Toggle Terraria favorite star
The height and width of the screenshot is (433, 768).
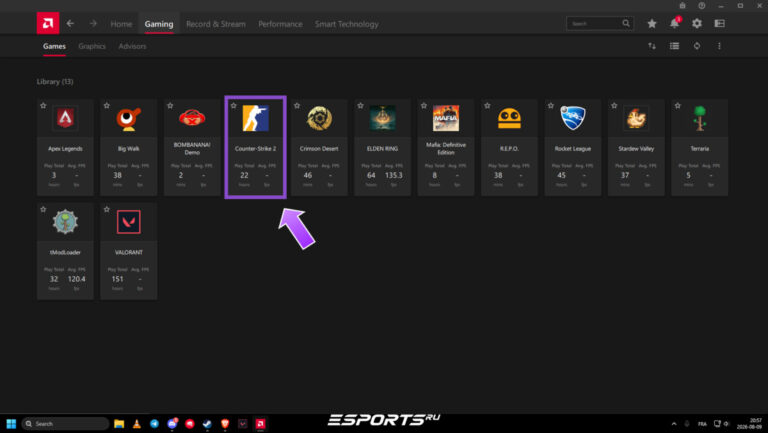point(677,105)
